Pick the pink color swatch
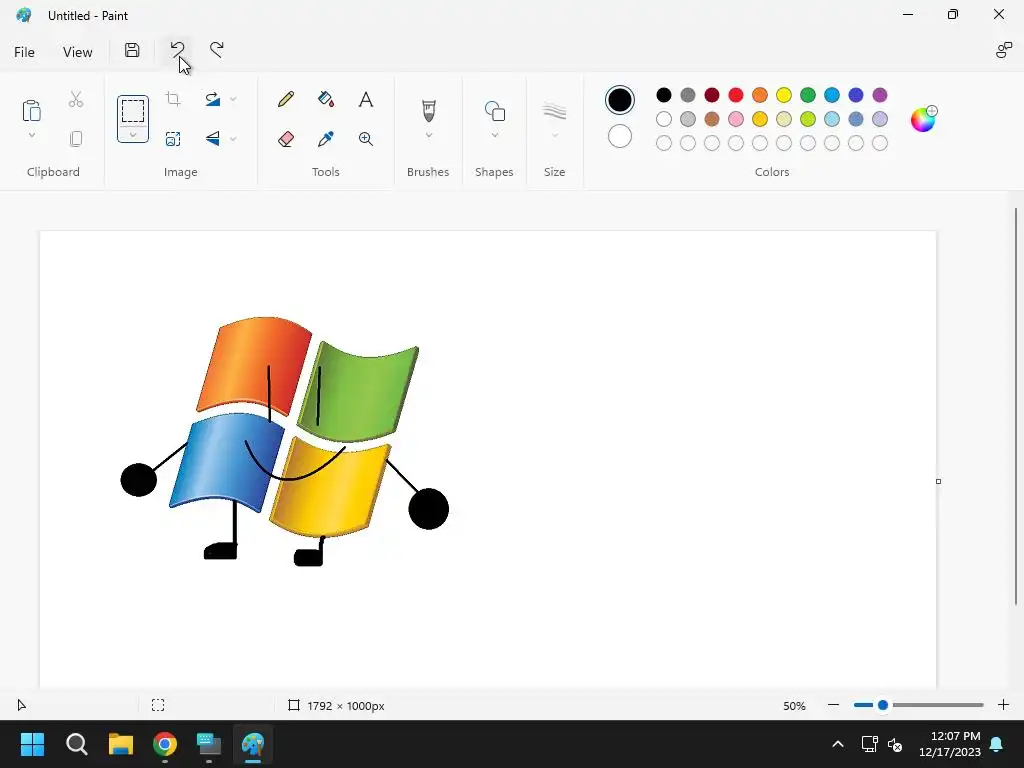The image size is (1024, 768). (x=736, y=119)
